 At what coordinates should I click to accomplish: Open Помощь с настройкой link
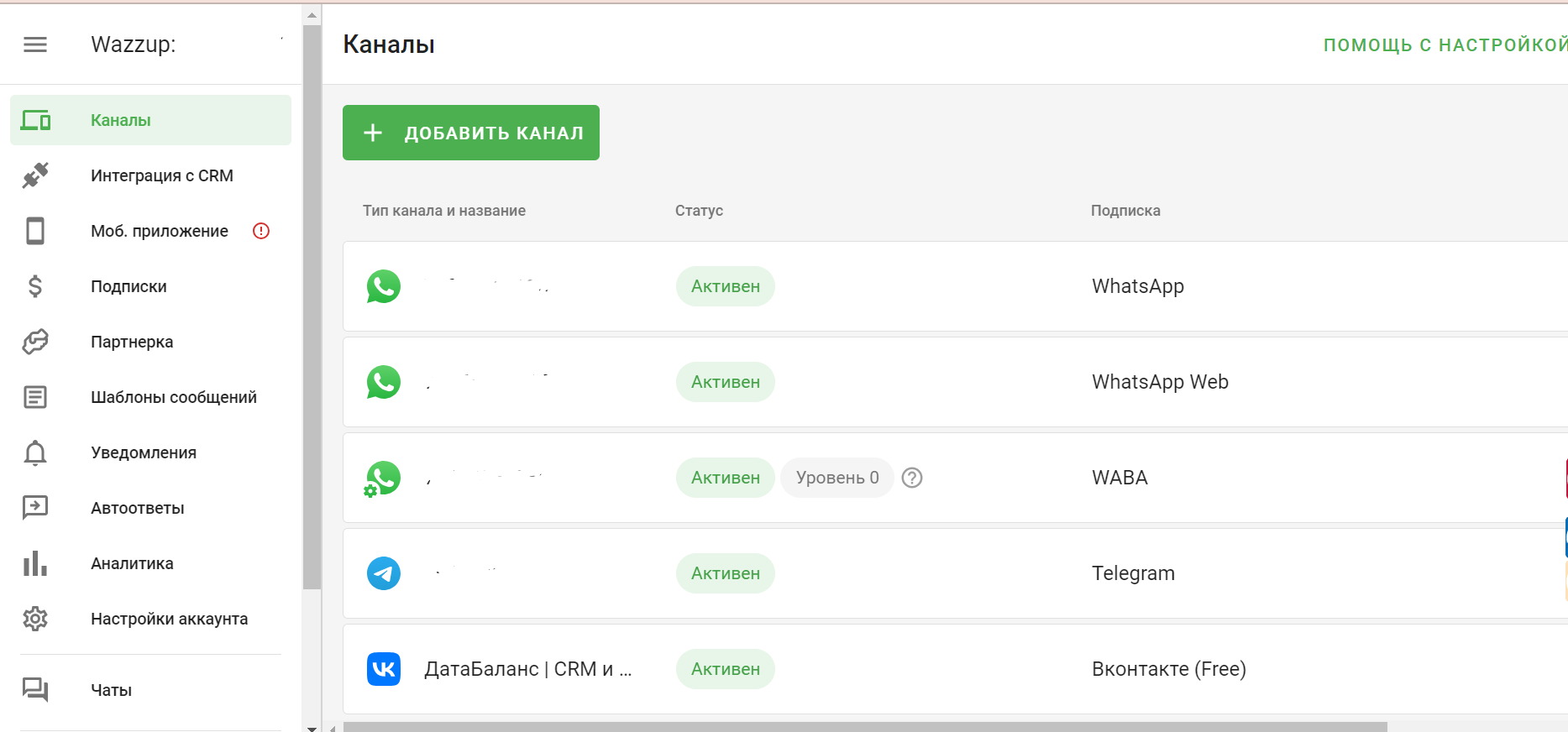point(1444,45)
